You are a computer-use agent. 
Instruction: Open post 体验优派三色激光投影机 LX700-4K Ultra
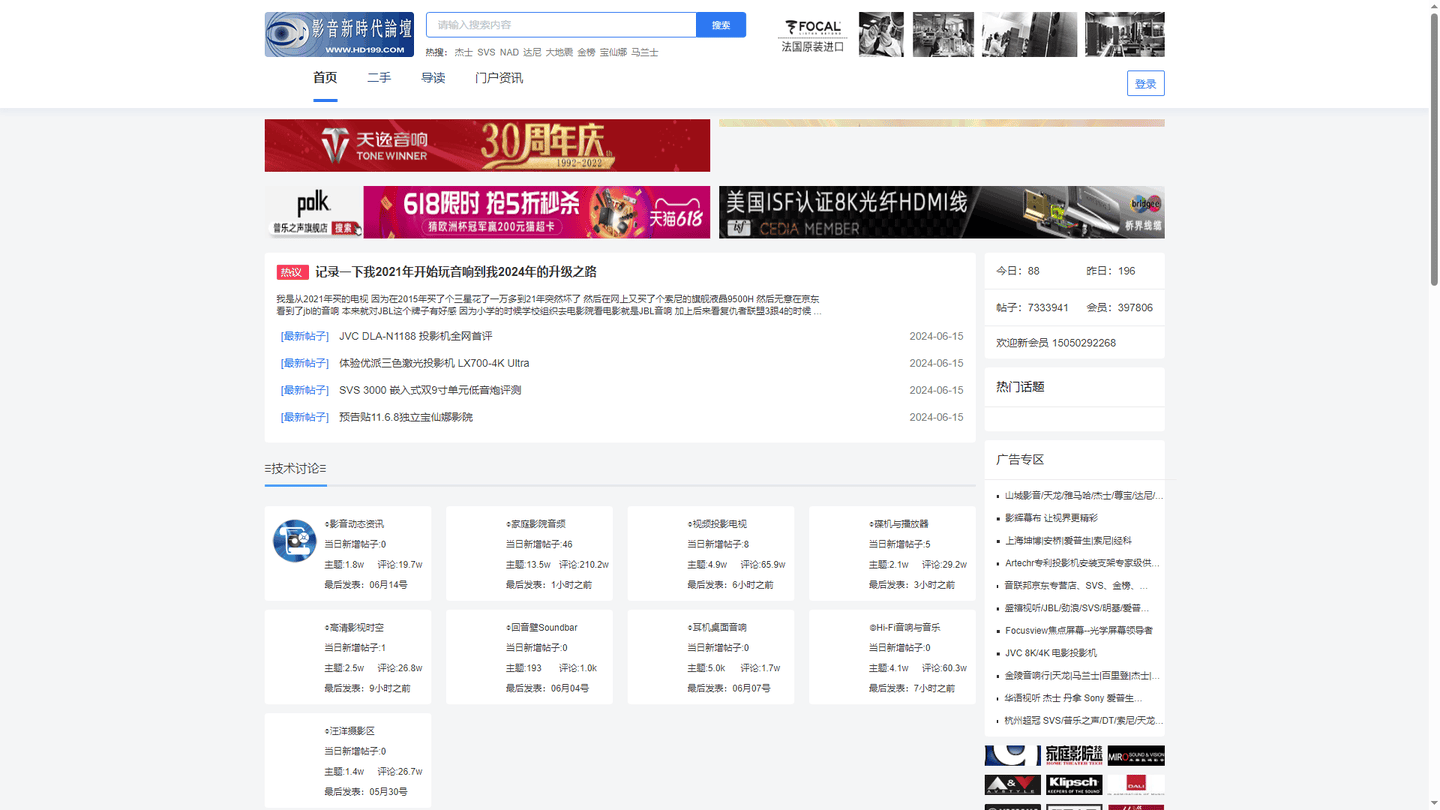tap(434, 363)
